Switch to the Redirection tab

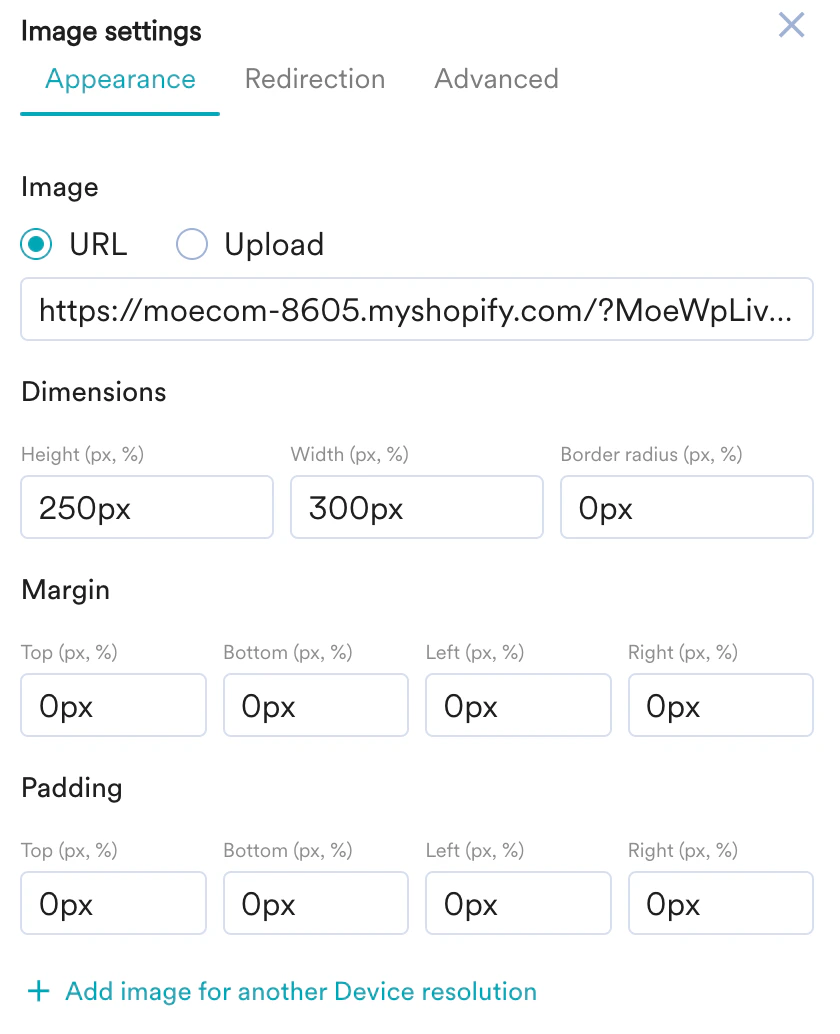coord(314,79)
